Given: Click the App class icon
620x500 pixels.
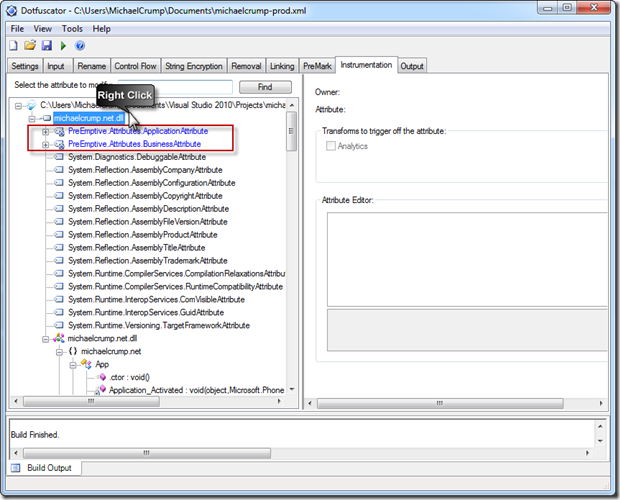Looking at the screenshot, I should coord(86,364).
